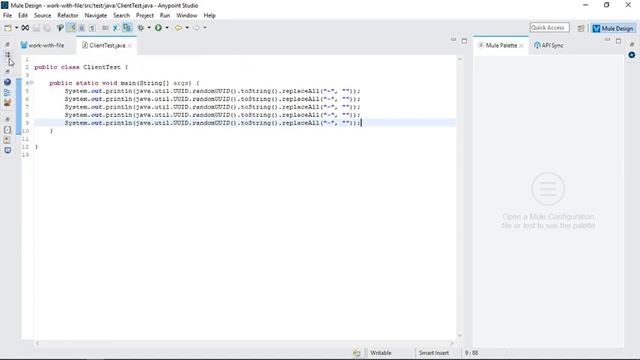The height and width of the screenshot is (360, 640).
Task: Click the dark circular plus icon on right sidebar
Action: click(632, 55)
